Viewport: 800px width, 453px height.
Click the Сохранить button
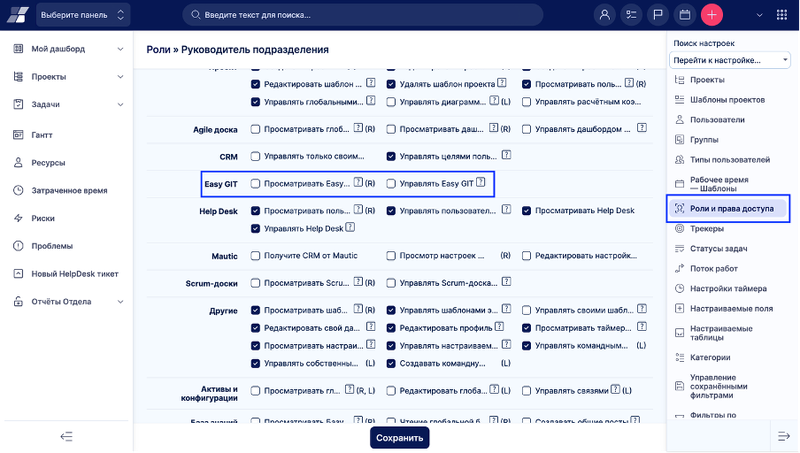pyautogui.click(x=399, y=438)
